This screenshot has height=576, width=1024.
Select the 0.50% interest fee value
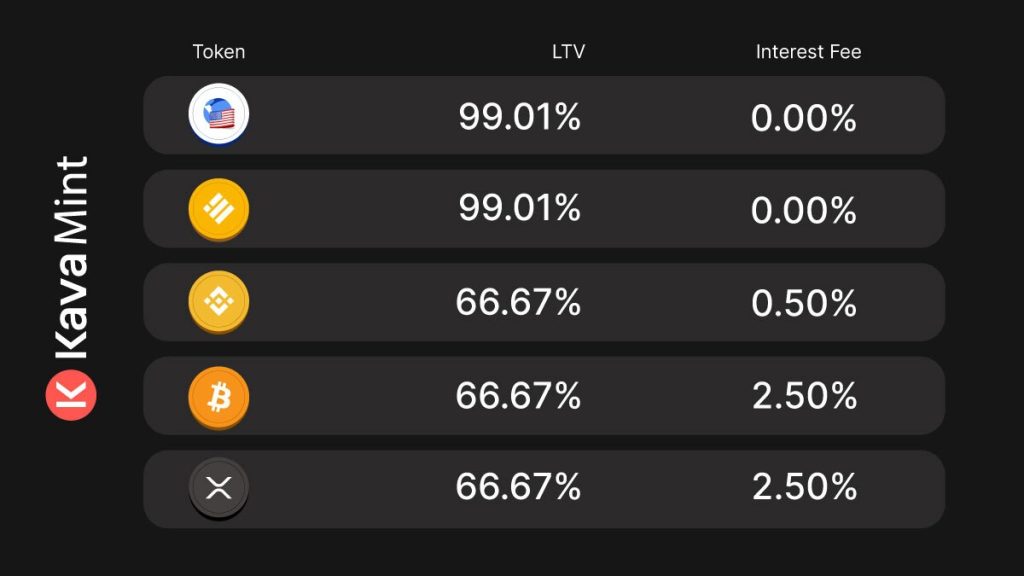[x=804, y=303]
